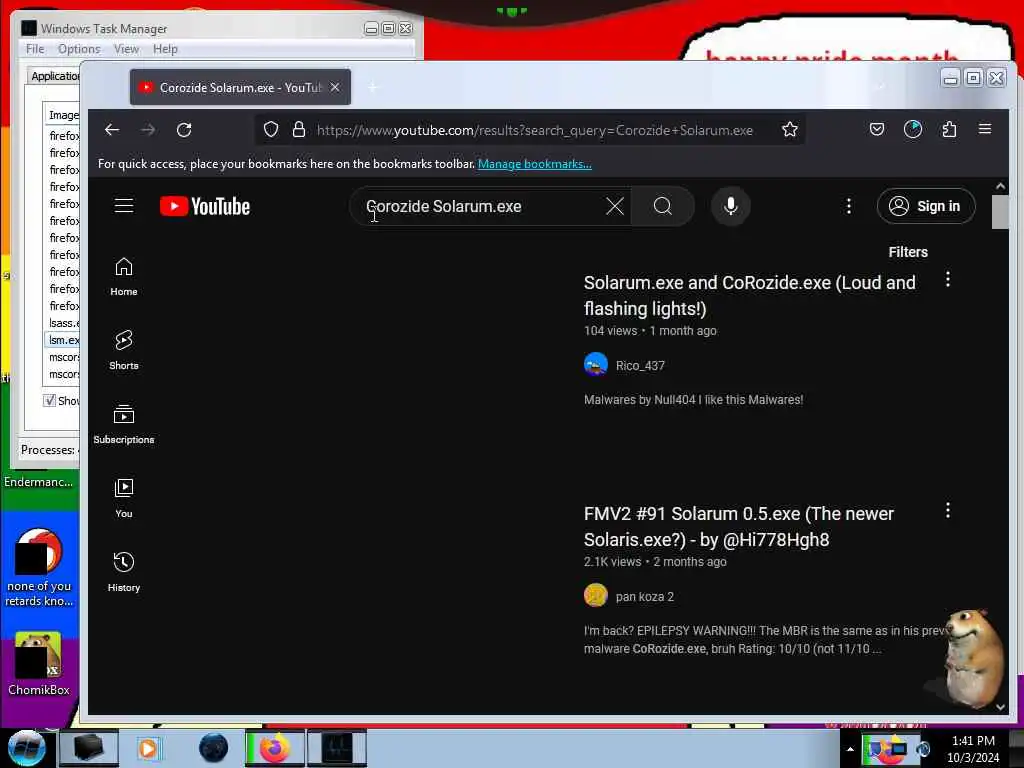
Task: Open Task Manager taskbar button
Action: [337, 748]
